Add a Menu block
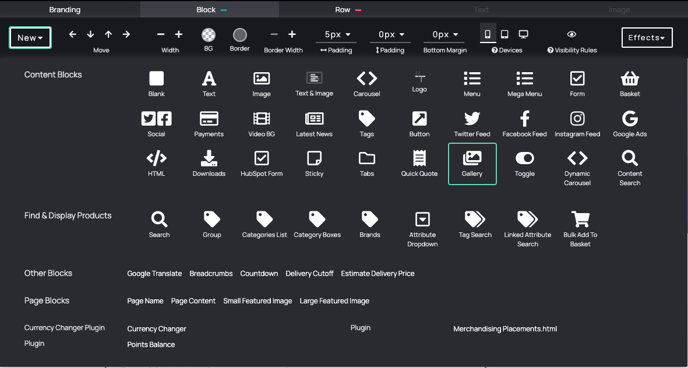The image size is (688, 368). tap(472, 84)
